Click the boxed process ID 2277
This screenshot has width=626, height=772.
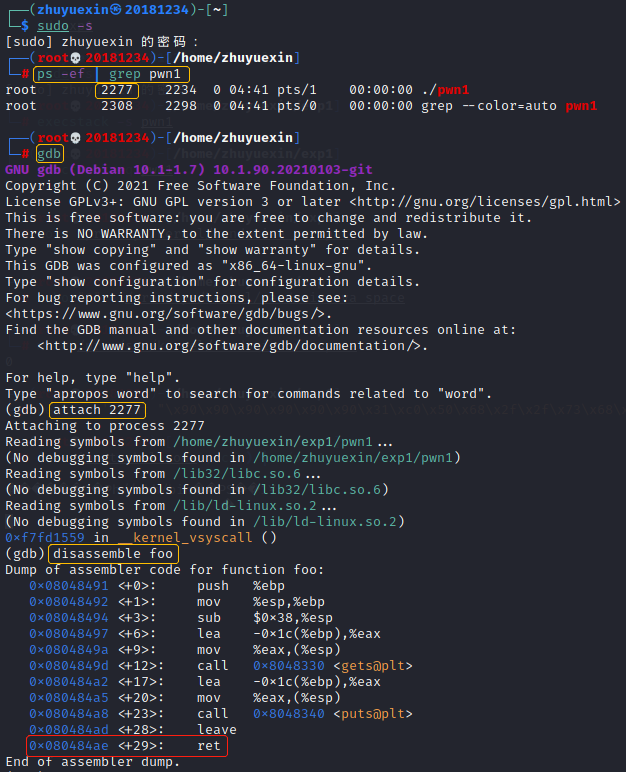coord(118,89)
